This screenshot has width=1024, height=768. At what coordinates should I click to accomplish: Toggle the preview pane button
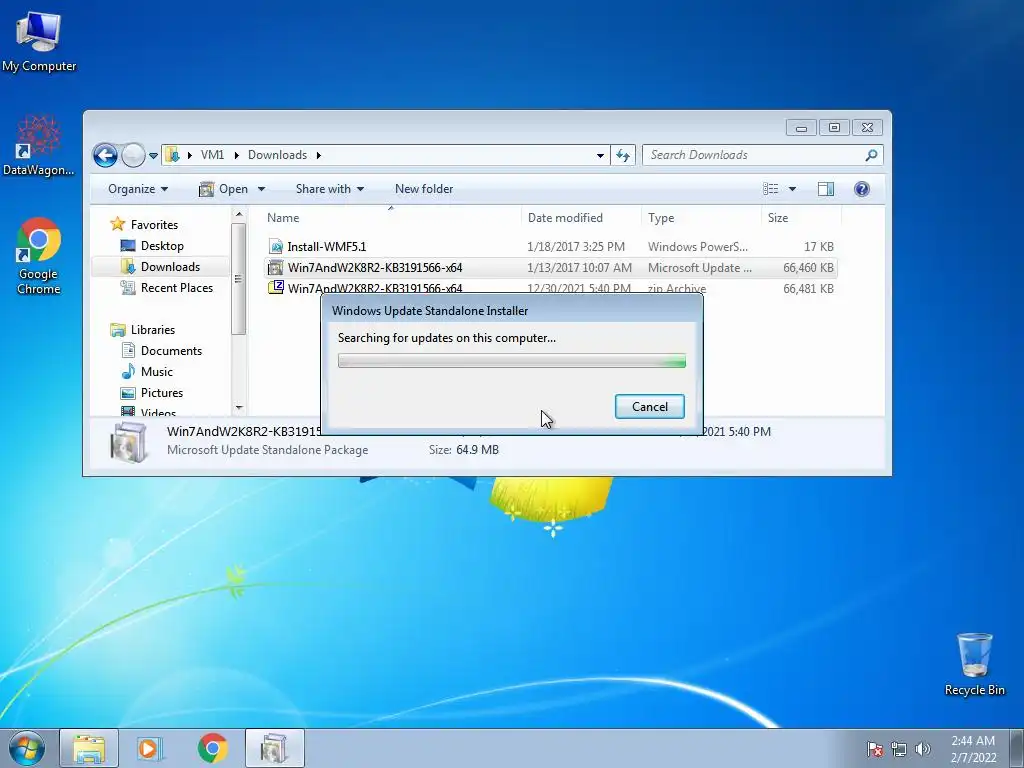point(825,189)
